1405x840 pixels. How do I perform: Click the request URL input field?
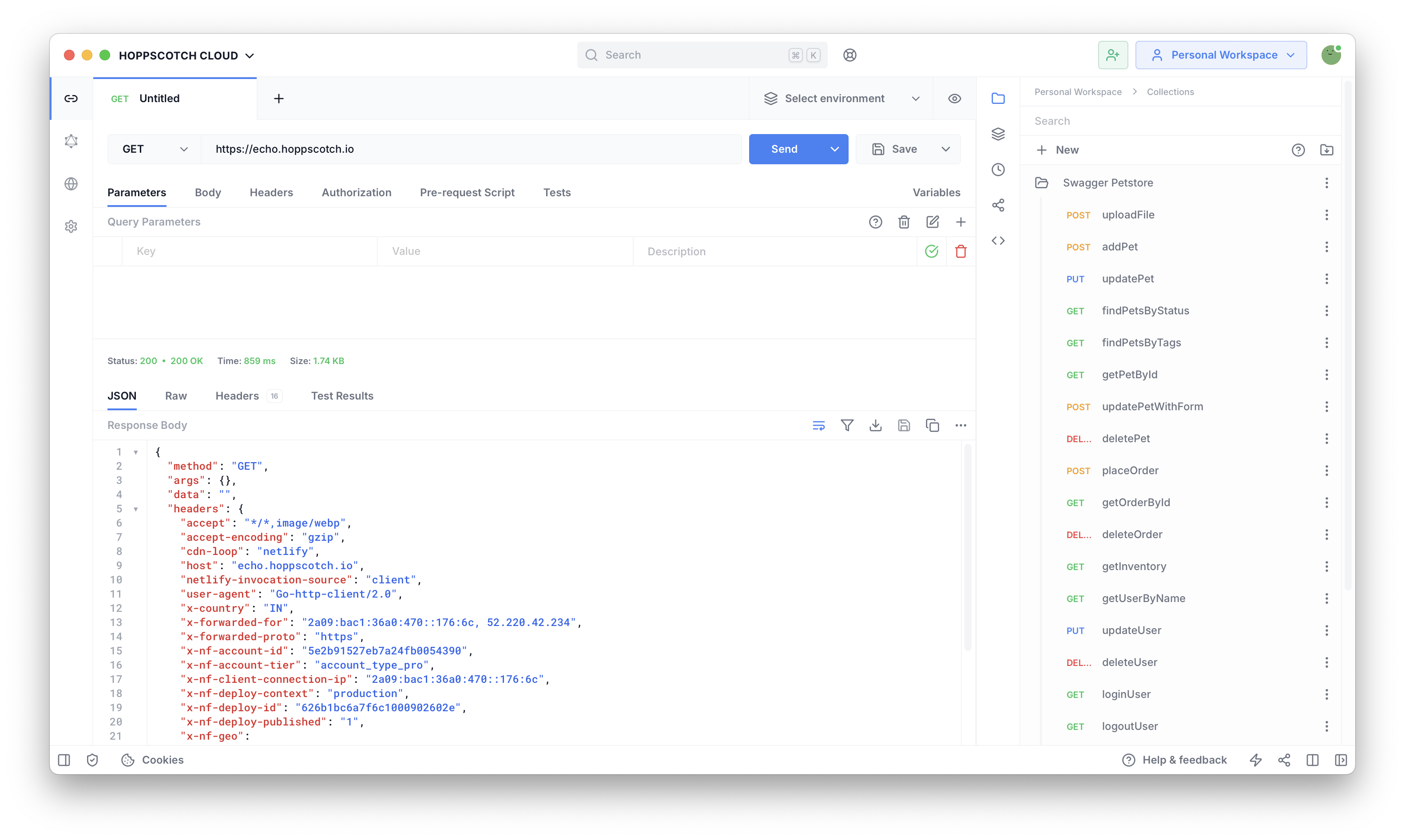(x=471, y=149)
